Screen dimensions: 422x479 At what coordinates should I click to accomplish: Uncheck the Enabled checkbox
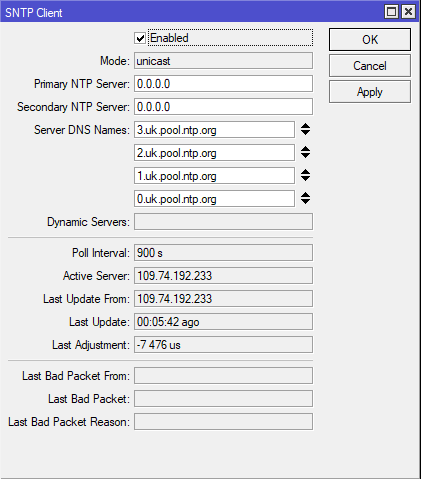pyautogui.click(x=140, y=38)
